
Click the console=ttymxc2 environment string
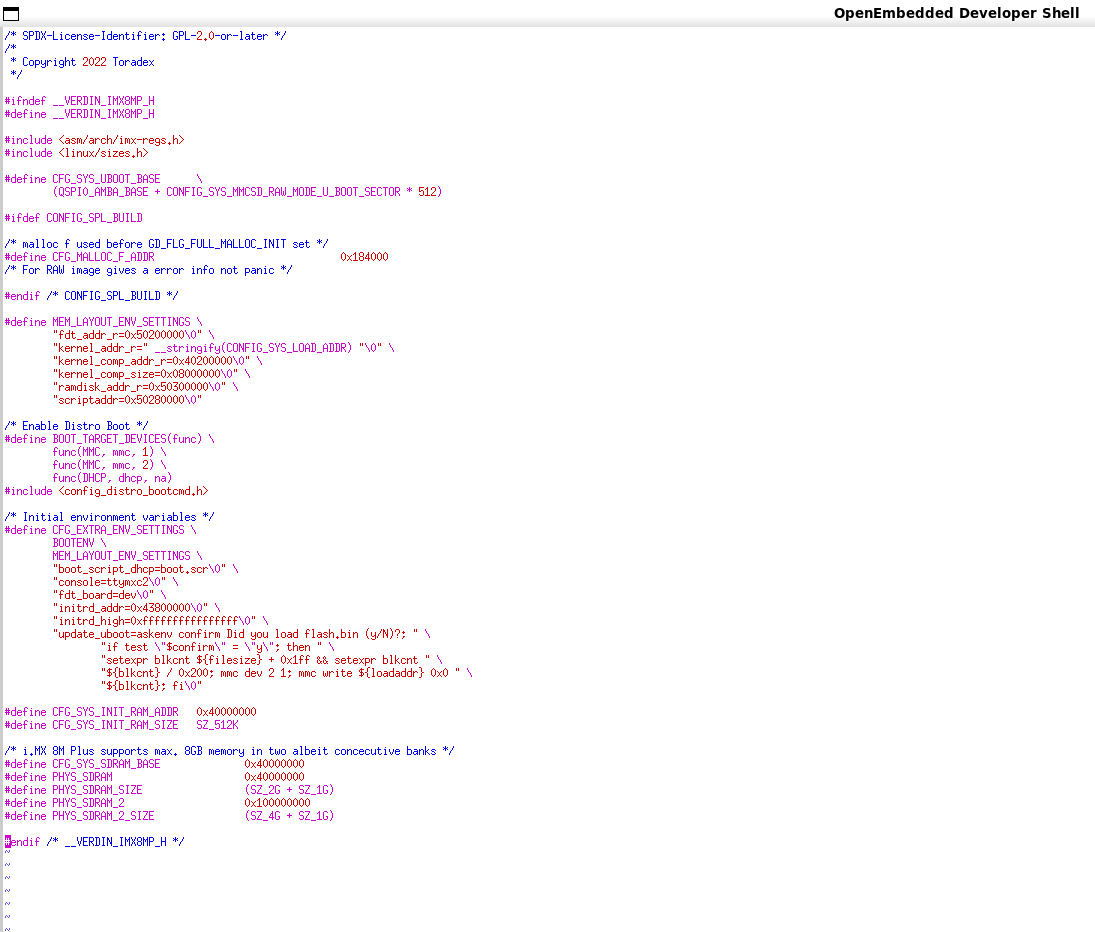click(x=112, y=582)
